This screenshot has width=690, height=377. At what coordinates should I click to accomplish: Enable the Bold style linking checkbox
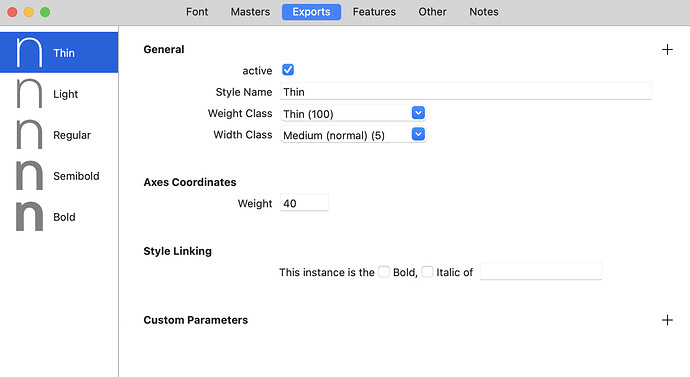click(x=384, y=272)
